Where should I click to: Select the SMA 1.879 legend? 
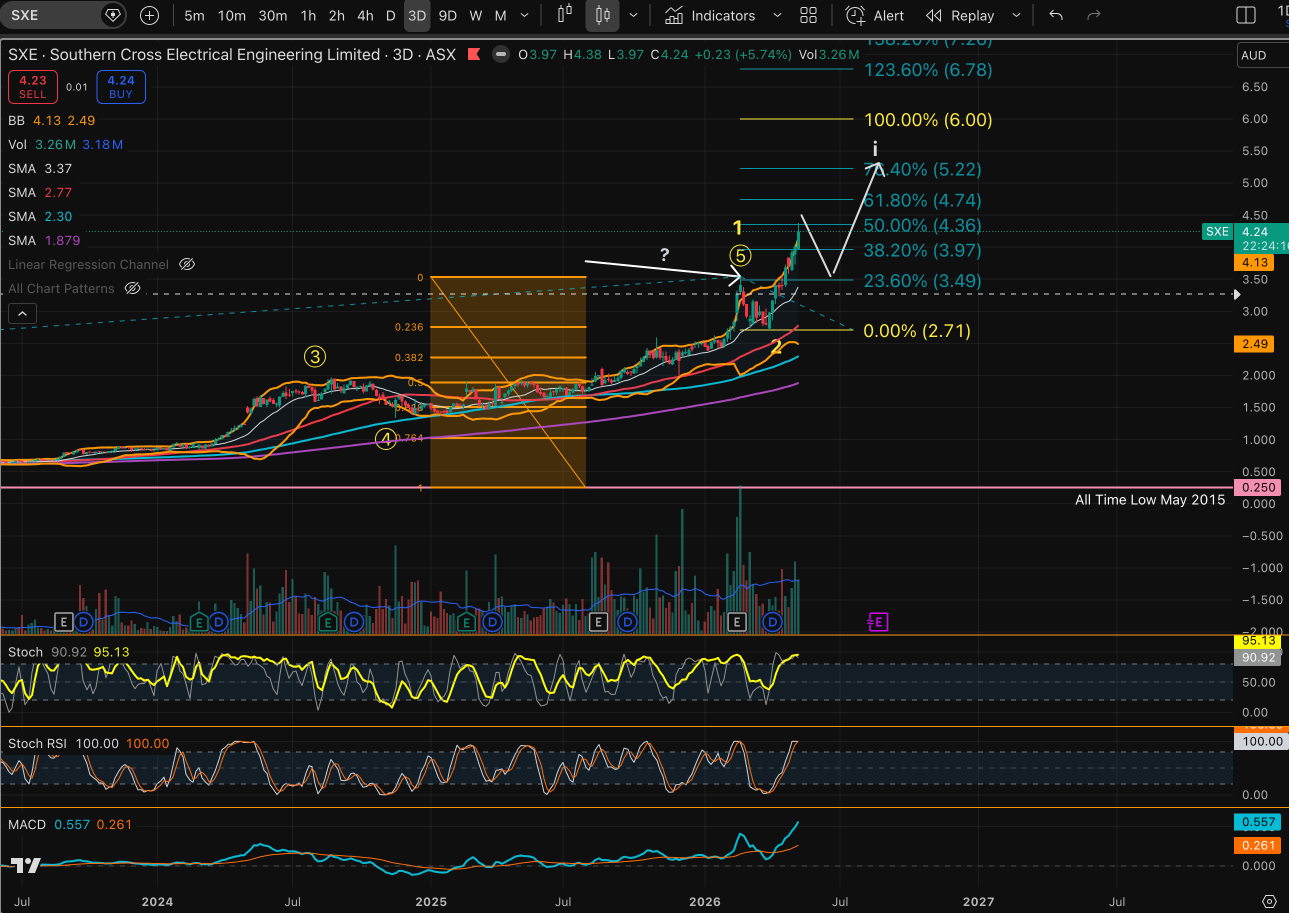(44, 240)
